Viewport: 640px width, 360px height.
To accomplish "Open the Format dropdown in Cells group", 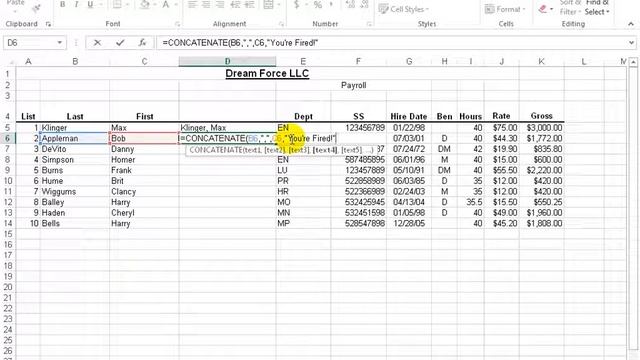I will pyautogui.click(x=505, y=9).
